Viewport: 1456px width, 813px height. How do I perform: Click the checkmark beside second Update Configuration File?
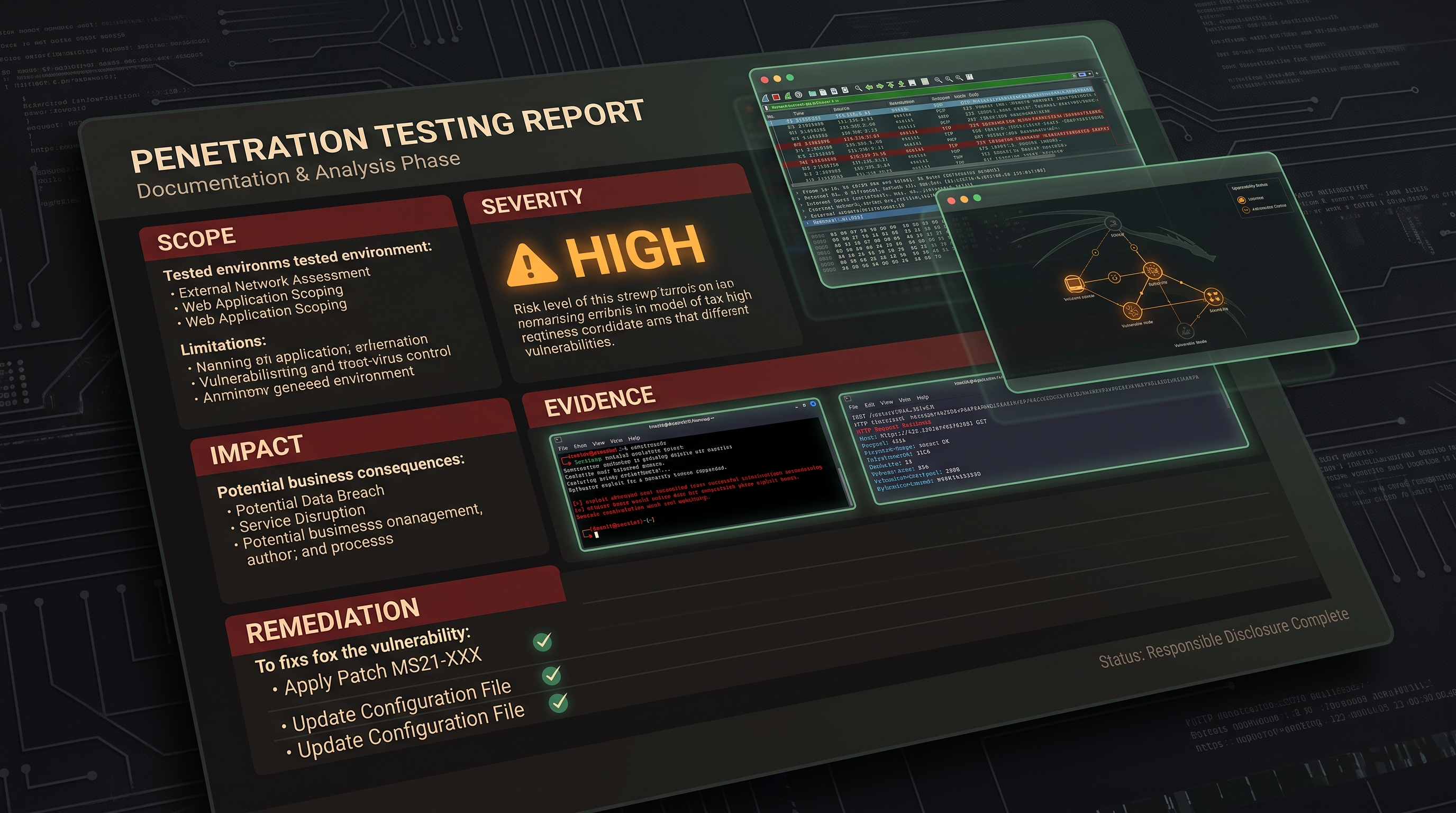[559, 702]
